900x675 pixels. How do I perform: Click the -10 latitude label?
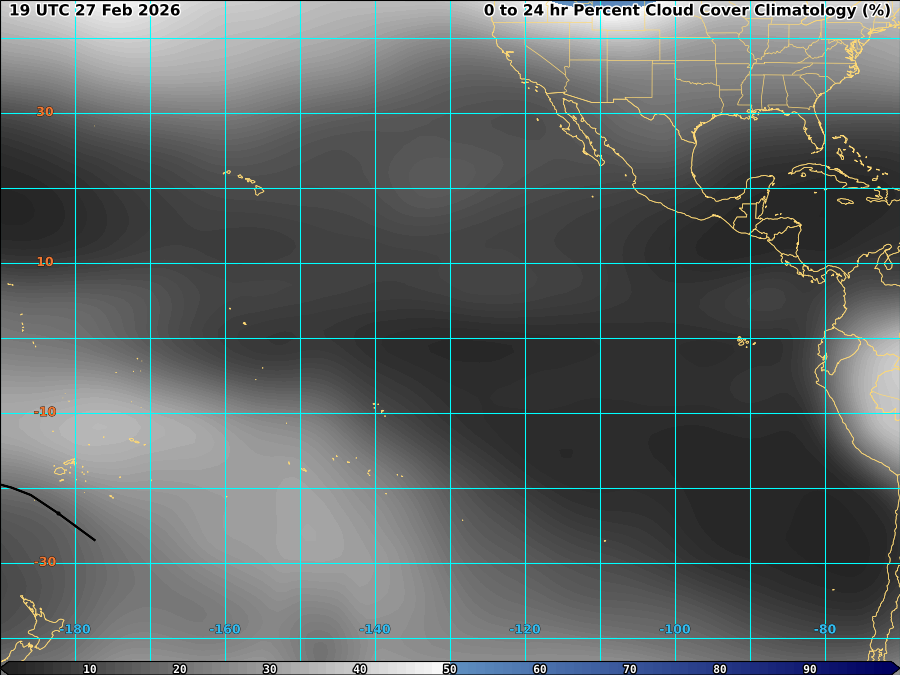[x=45, y=412]
